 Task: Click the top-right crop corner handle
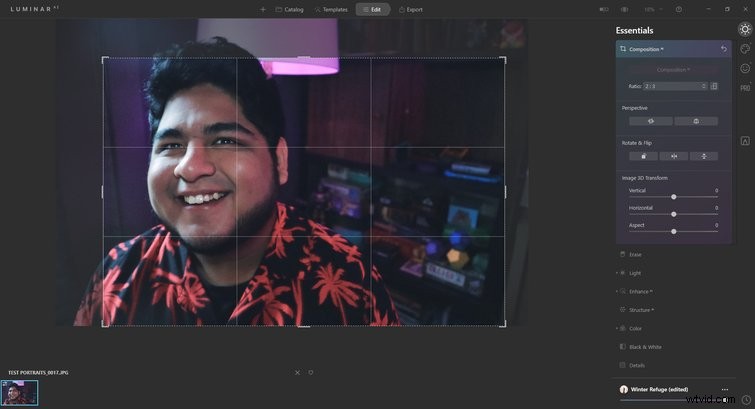(x=504, y=59)
